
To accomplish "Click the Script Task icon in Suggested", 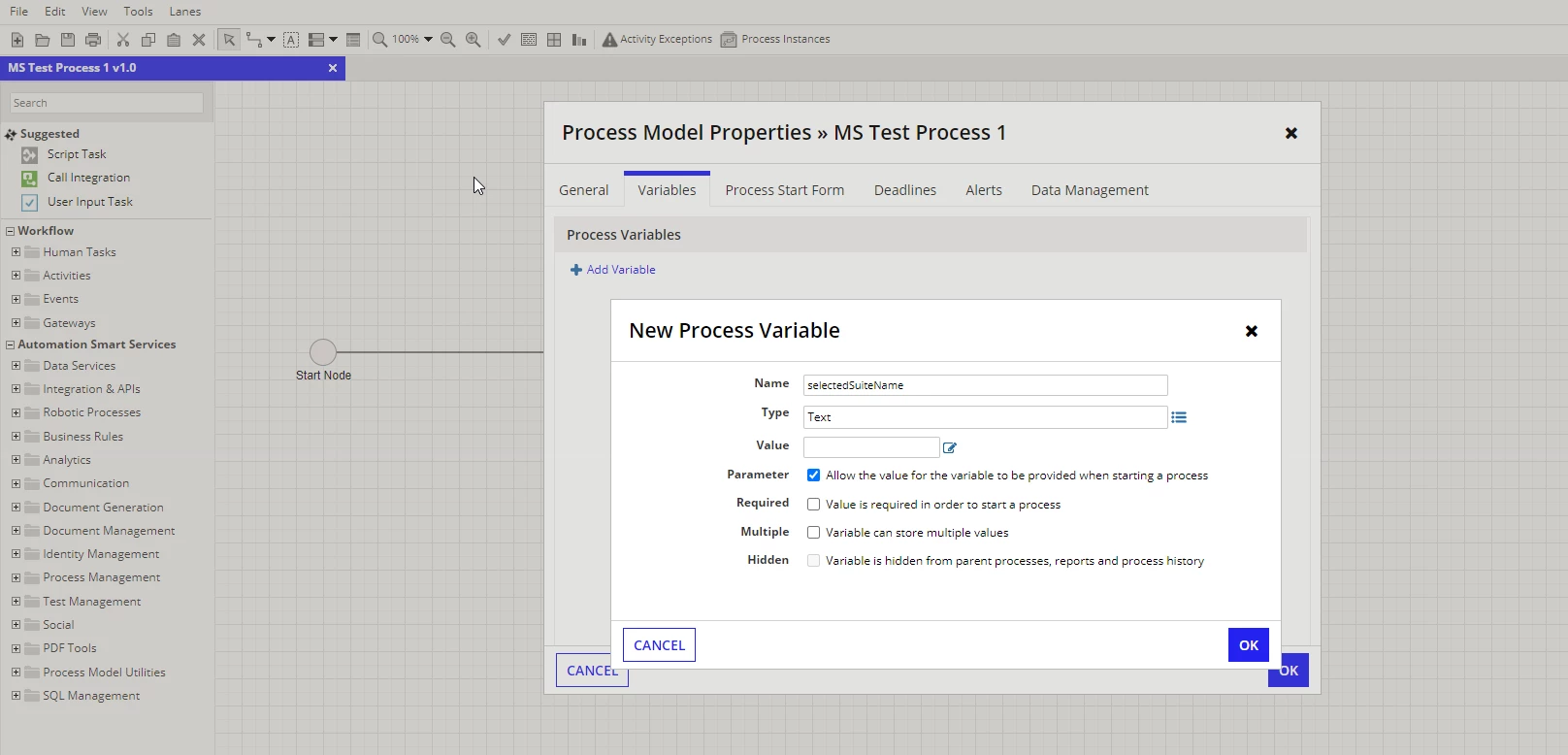I will 30,155.
